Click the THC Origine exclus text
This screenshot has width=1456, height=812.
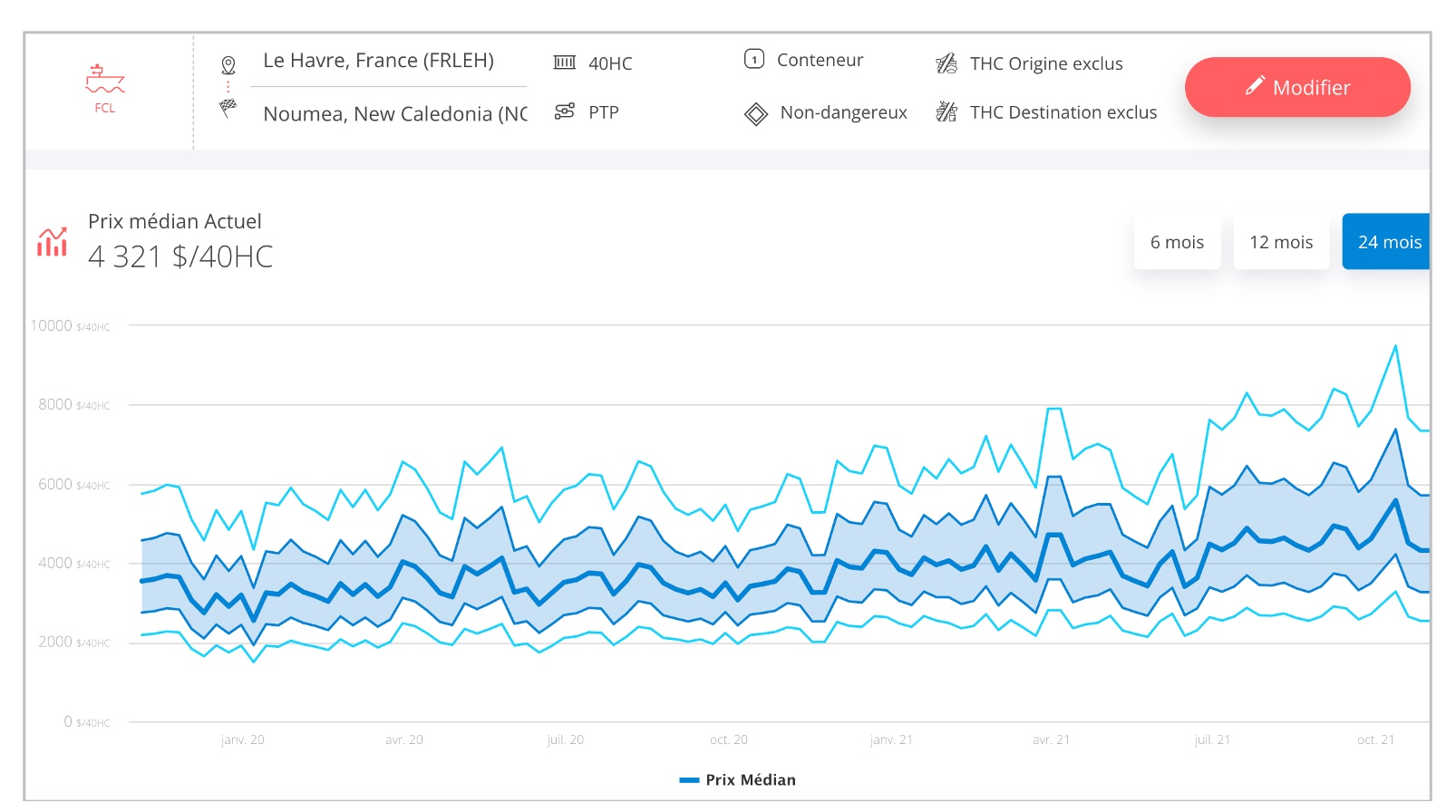[x=1046, y=63]
